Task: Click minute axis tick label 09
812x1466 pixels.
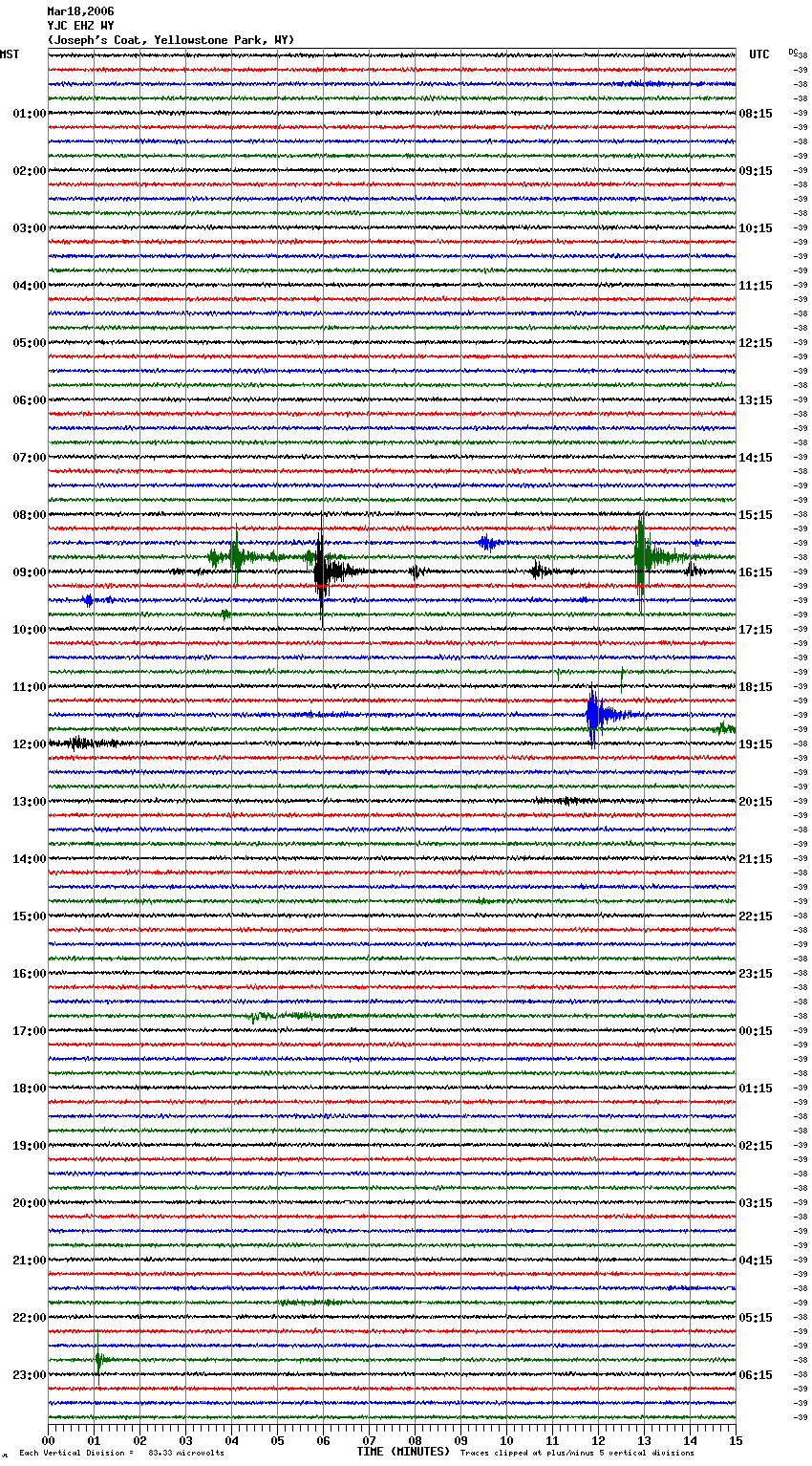Action: coord(460,1441)
